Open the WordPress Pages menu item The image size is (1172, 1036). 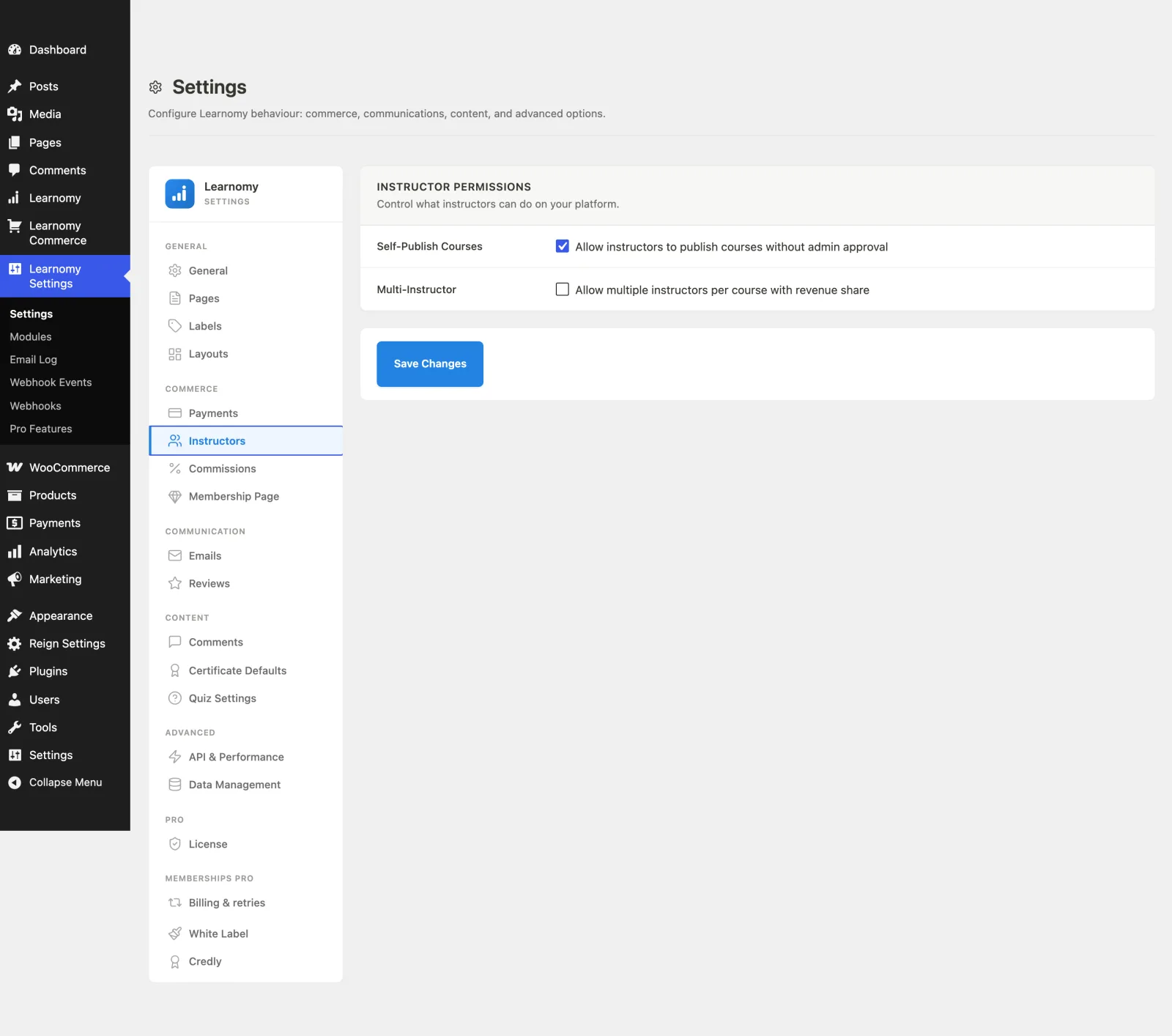tap(65, 143)
